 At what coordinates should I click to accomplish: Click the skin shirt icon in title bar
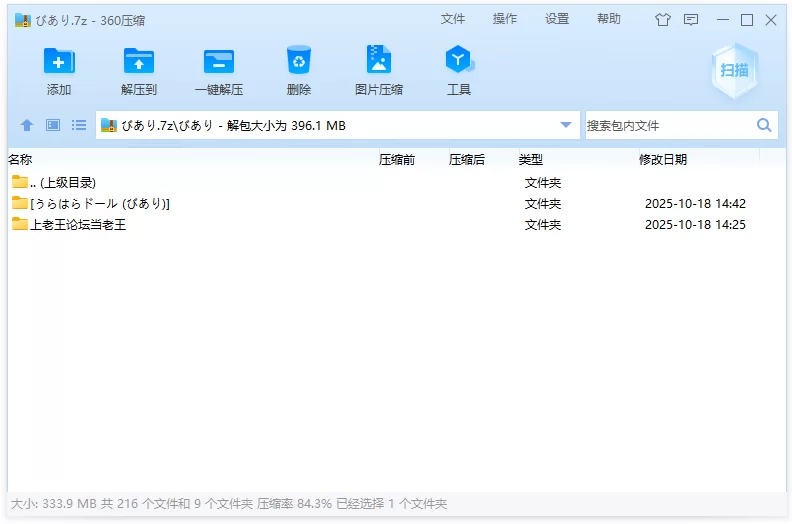coord(663,19)
